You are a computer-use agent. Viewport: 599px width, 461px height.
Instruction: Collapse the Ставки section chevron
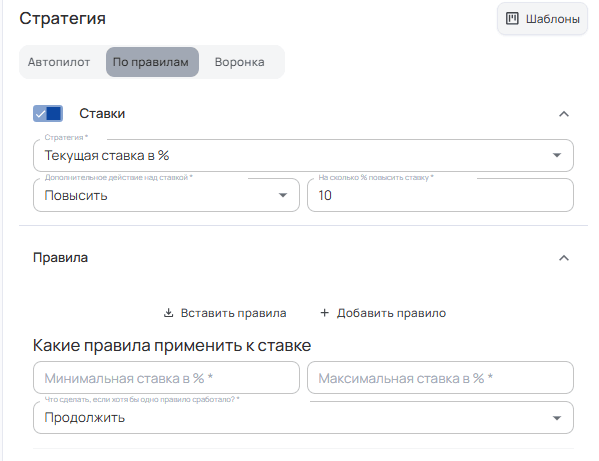[x=563, y=114]
